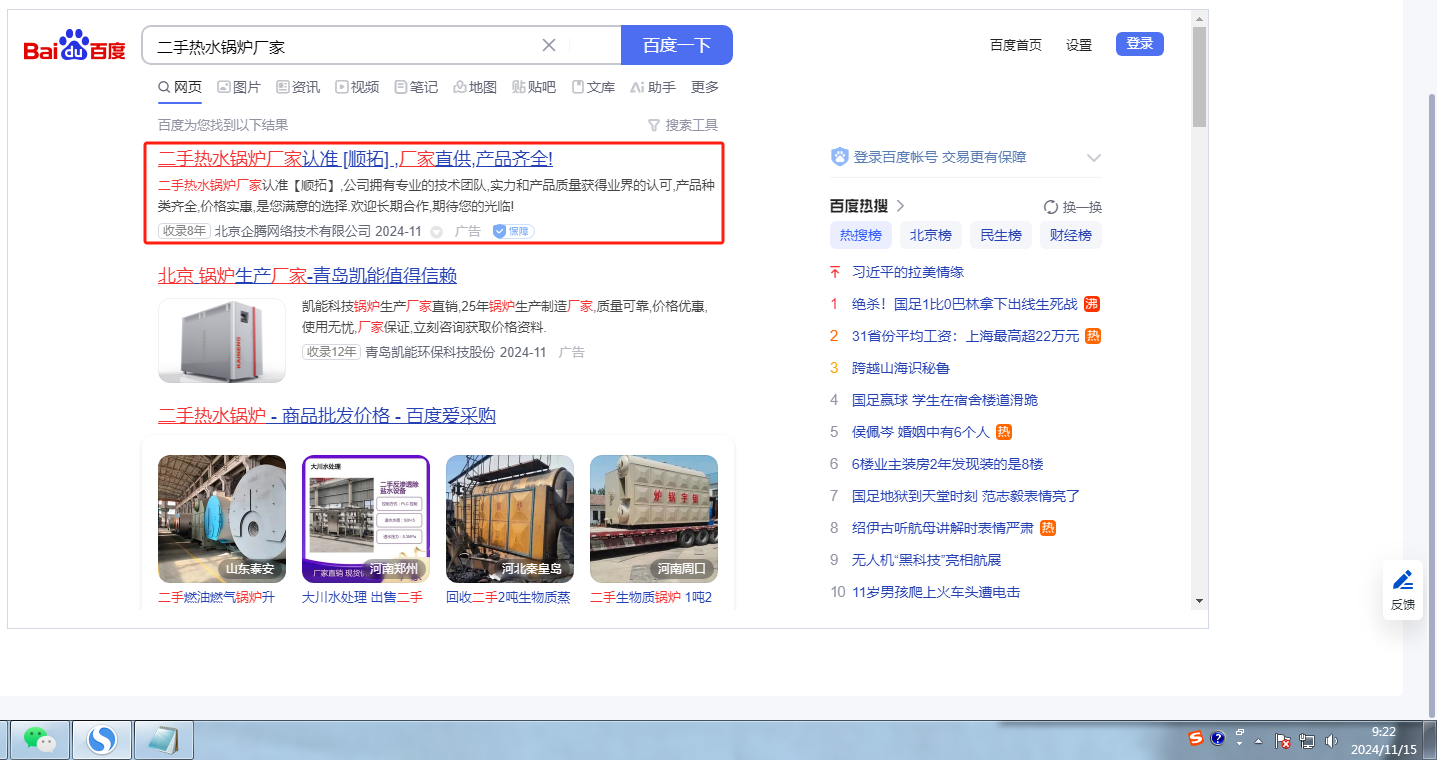This screenshot has width=1437, height=760.
Task: Click the Baidu logo
Action: pyautogui.click(x=75, y=46)
